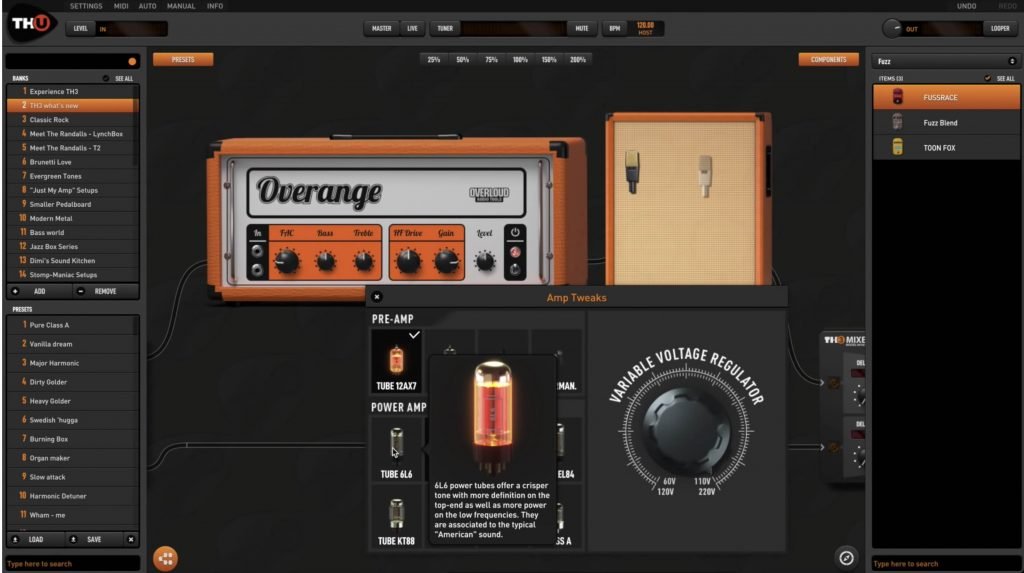Open the Settings menu

(x=86, y=6)
